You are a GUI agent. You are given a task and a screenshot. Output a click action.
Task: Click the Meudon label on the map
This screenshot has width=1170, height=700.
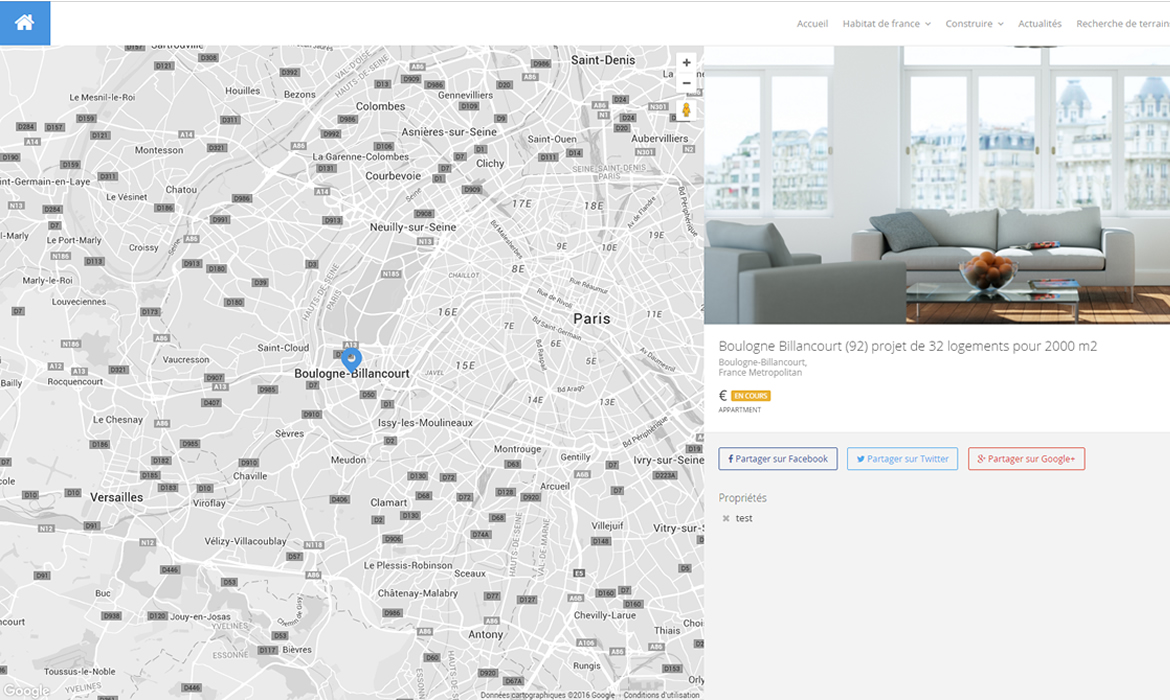[348, 460]
